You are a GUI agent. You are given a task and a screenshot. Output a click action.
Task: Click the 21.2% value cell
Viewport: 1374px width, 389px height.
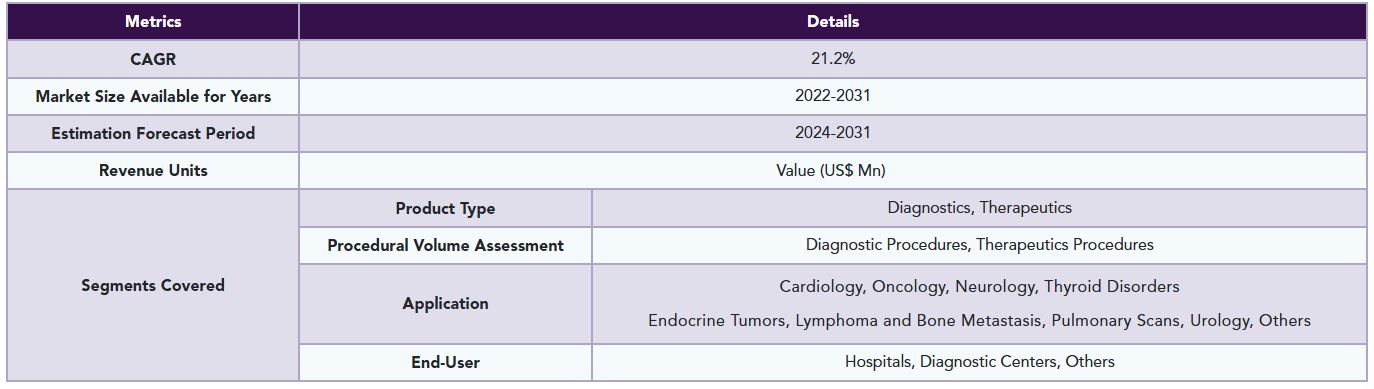[832, 59]
